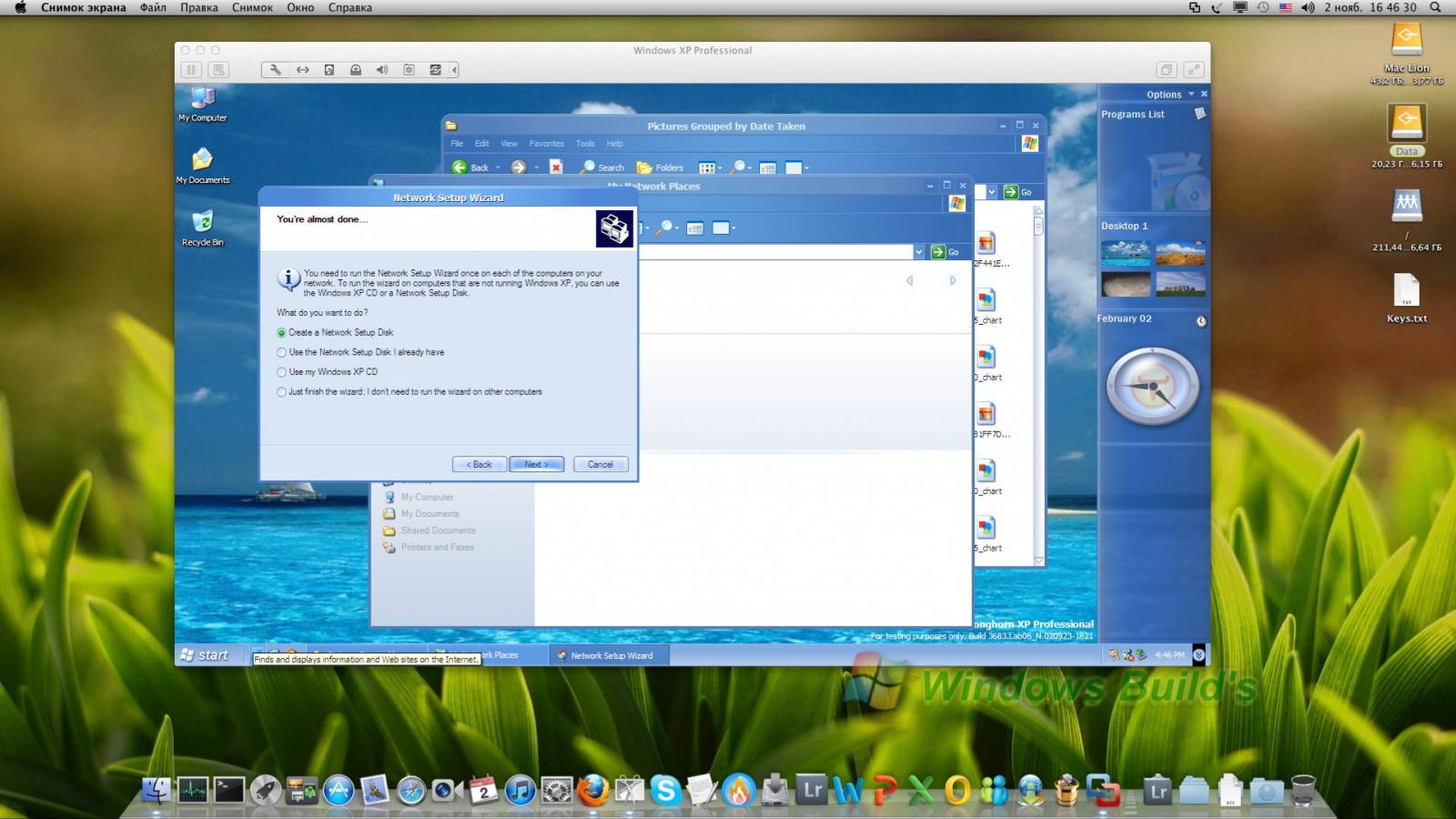Open the XP Start menu
The height and width of the screenshot is (819, 1456).
click(x=207, y=655)
